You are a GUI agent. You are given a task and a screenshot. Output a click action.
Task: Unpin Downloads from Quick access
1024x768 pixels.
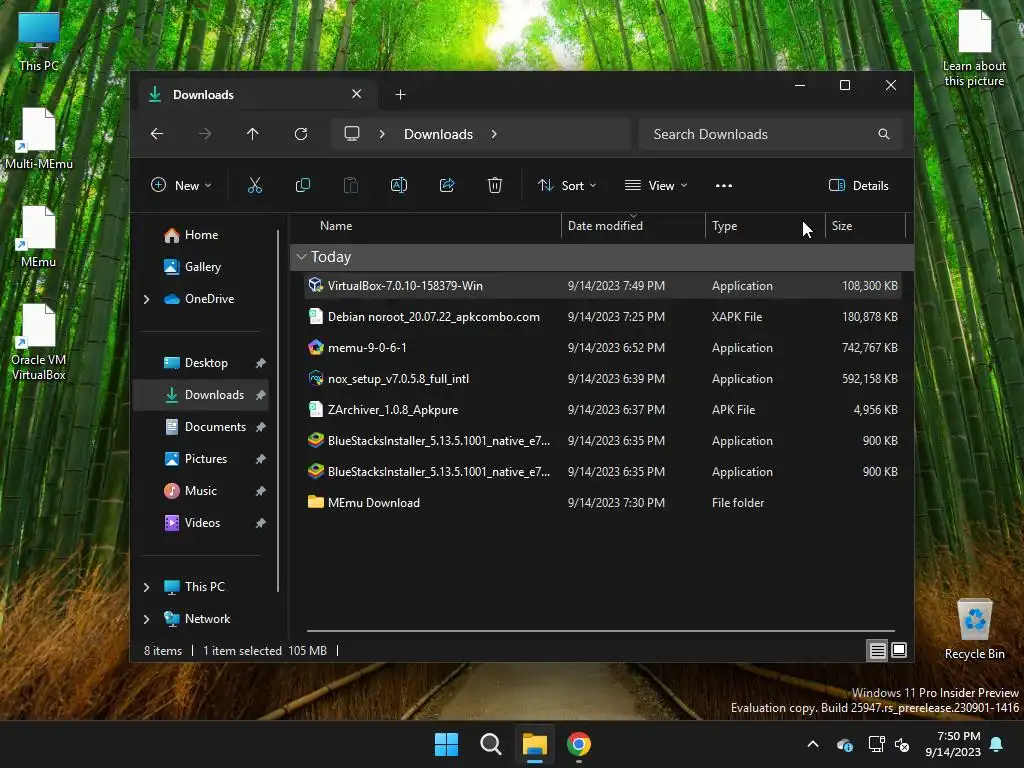(261, 394)
